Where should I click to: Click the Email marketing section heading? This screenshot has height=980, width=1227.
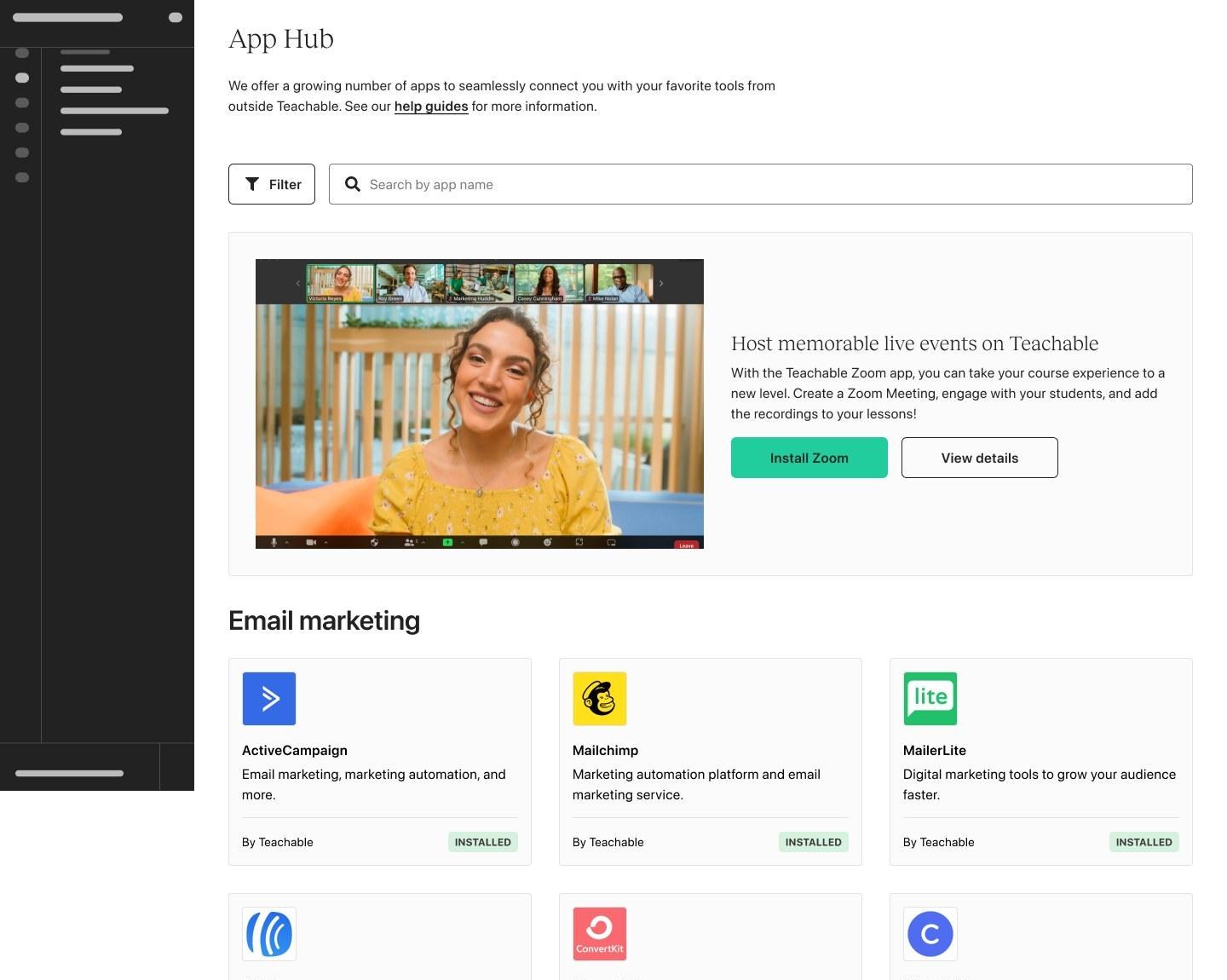(x=325, y=620)
